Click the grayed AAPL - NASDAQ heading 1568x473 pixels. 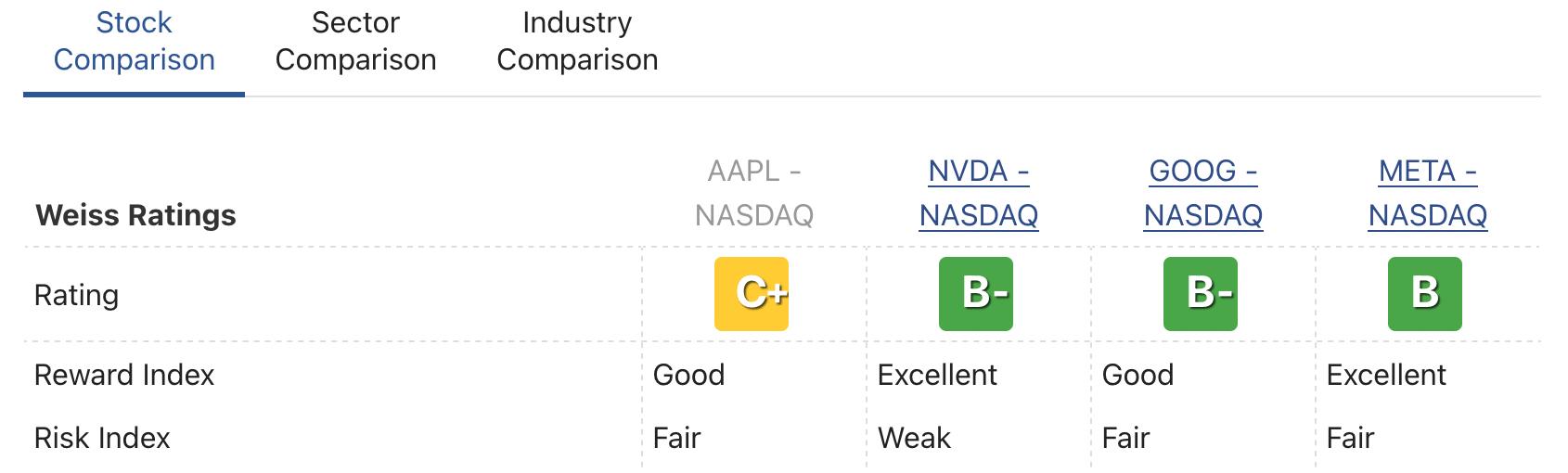754,193
